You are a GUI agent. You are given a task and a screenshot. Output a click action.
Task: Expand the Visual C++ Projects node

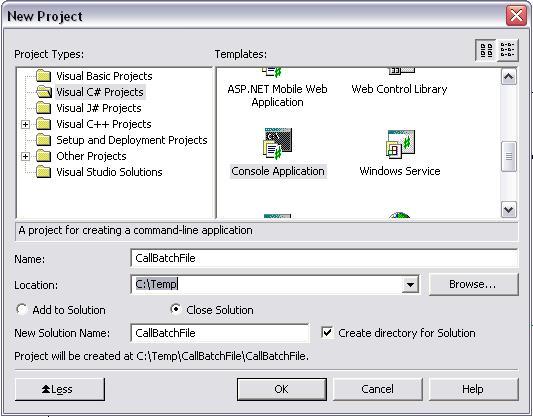point(25,124)
